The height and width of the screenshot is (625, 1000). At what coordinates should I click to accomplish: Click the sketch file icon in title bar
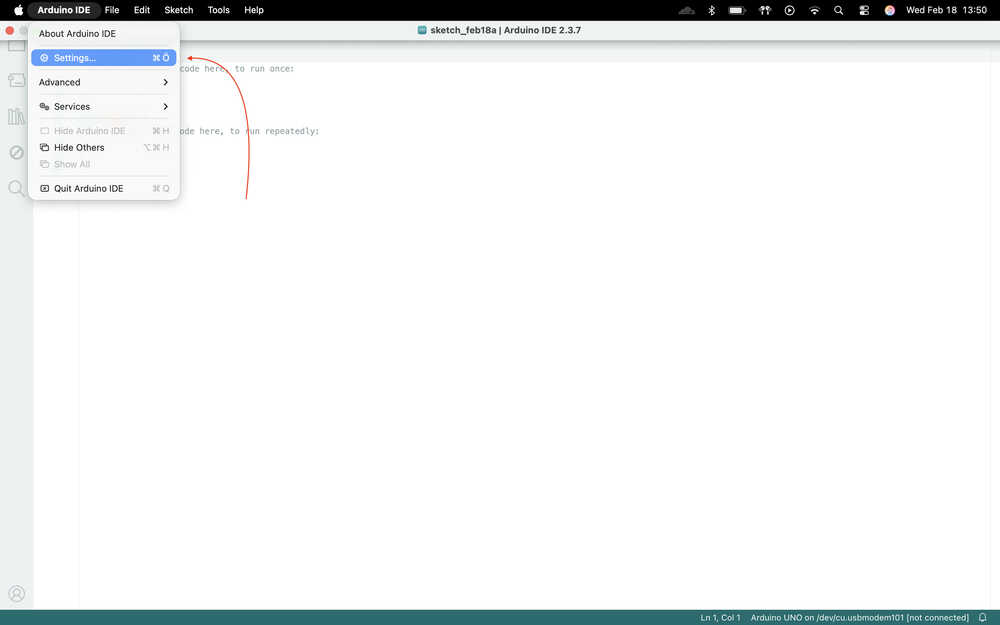pos(422,30)
